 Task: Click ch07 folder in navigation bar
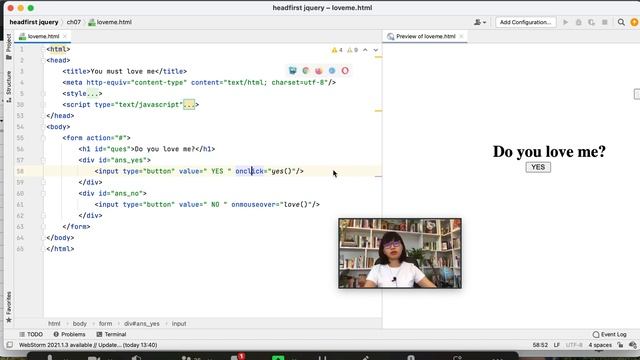click(74, 22)
